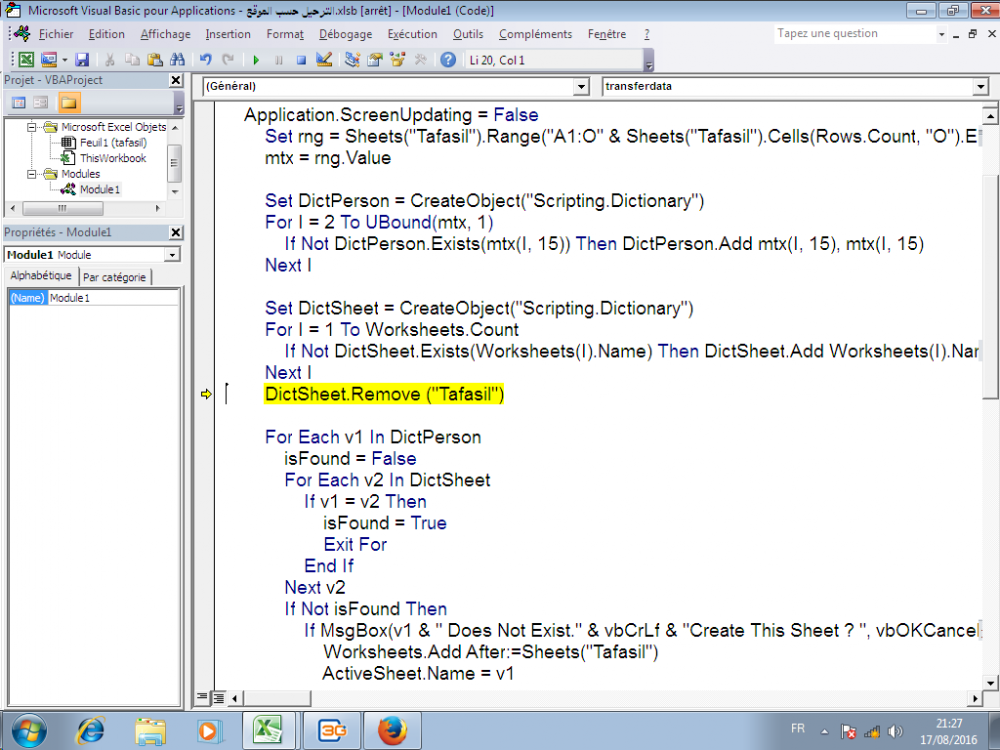The width and height of the screenshot is (1000, 750).
Task: Open the Débogage menu
Action: (345, 34)
